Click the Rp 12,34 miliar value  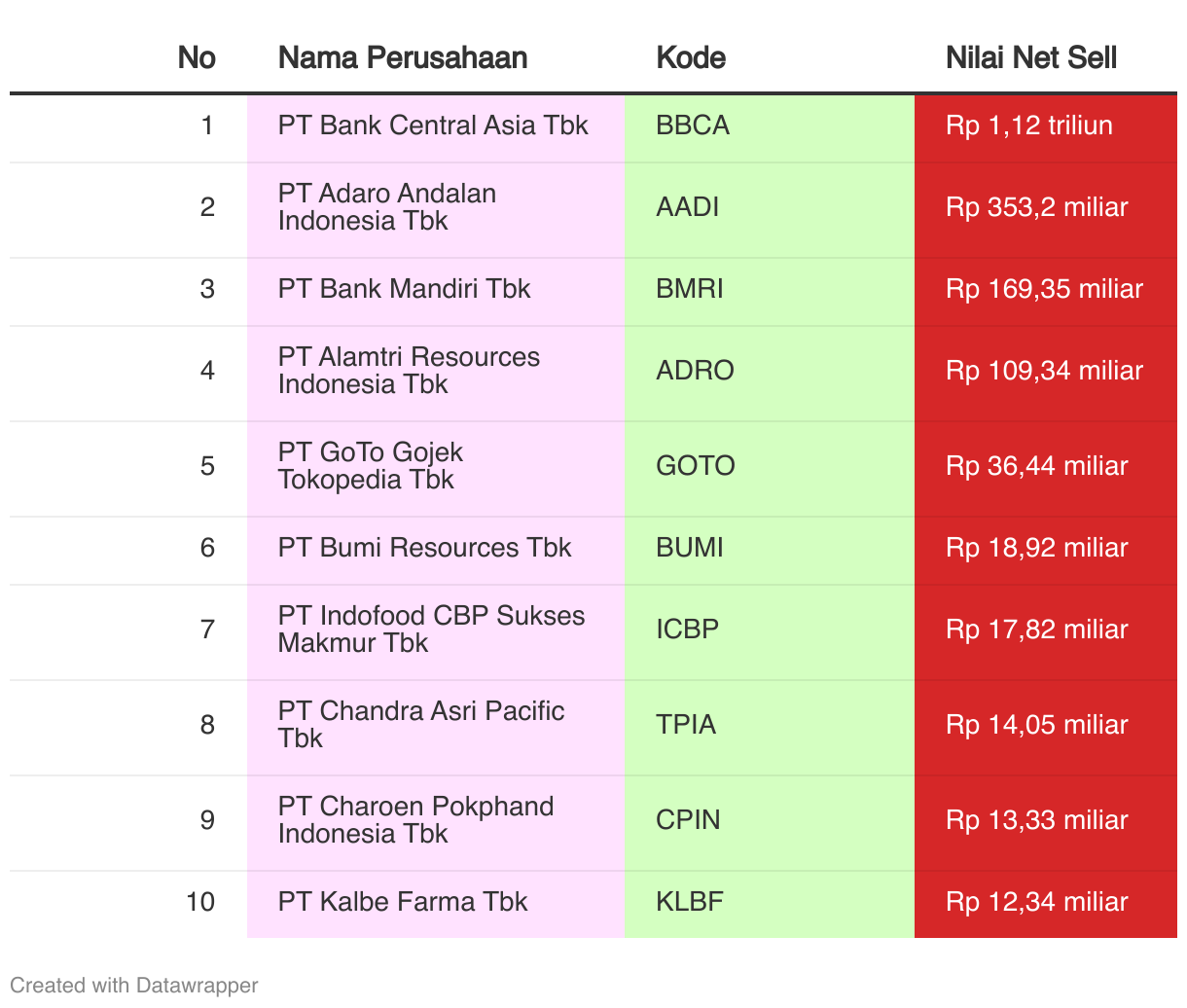1036,902
